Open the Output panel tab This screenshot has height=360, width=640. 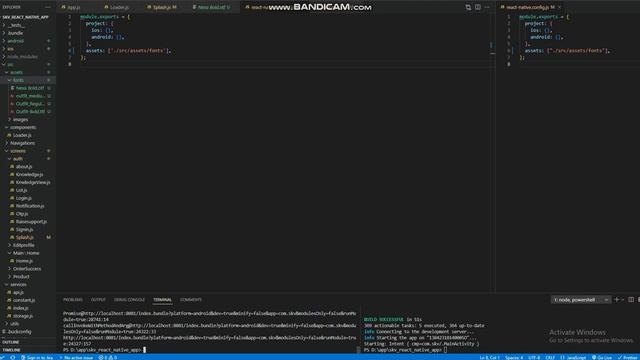(98, 300)
